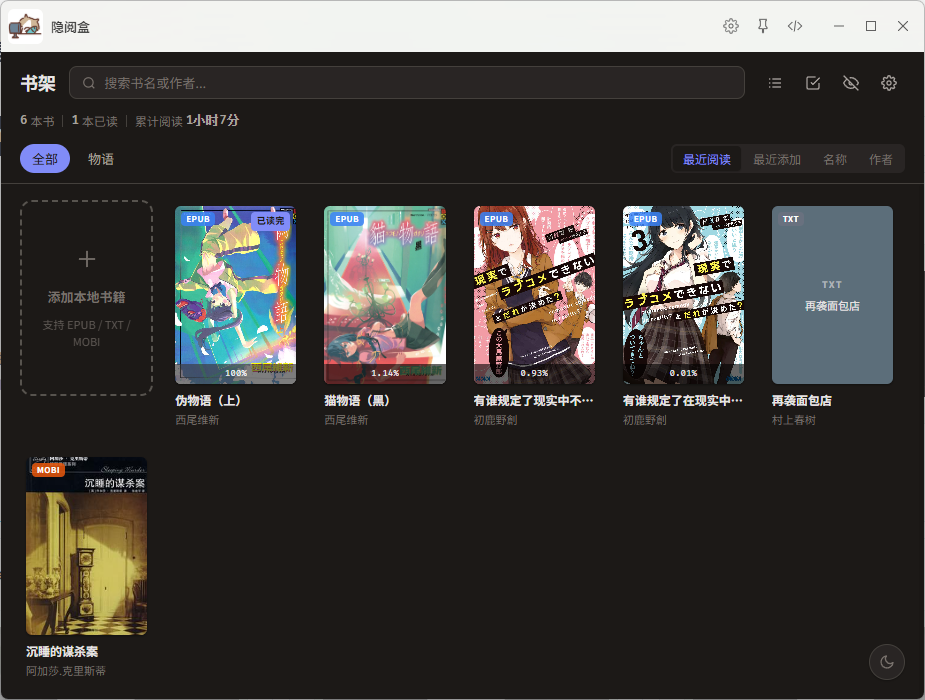The image size is (925, 700).
Task: Click 累计阅读 1小时7分 stat
Action: click(187, 121)
